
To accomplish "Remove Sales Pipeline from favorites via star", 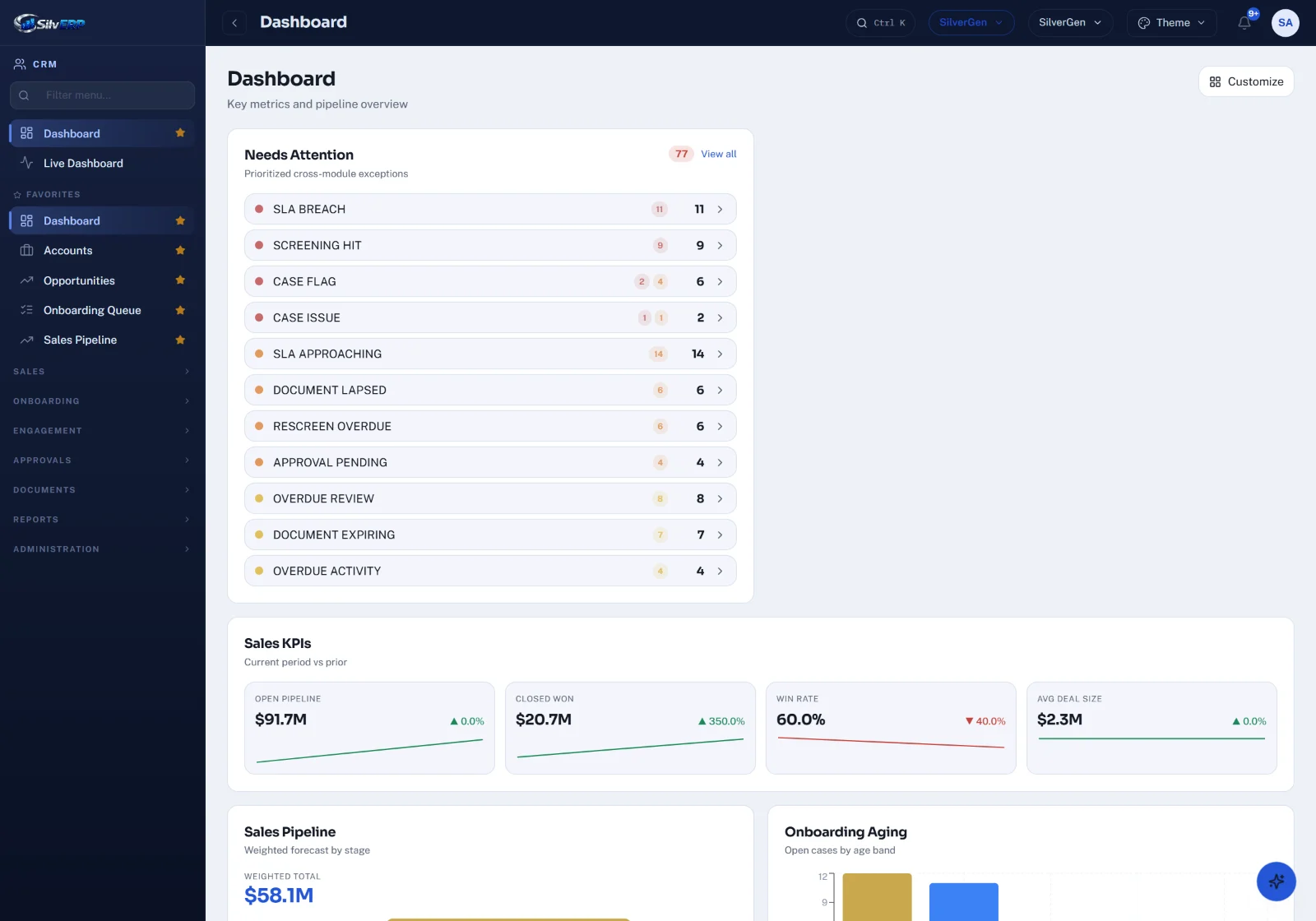I will coord(180,340).
